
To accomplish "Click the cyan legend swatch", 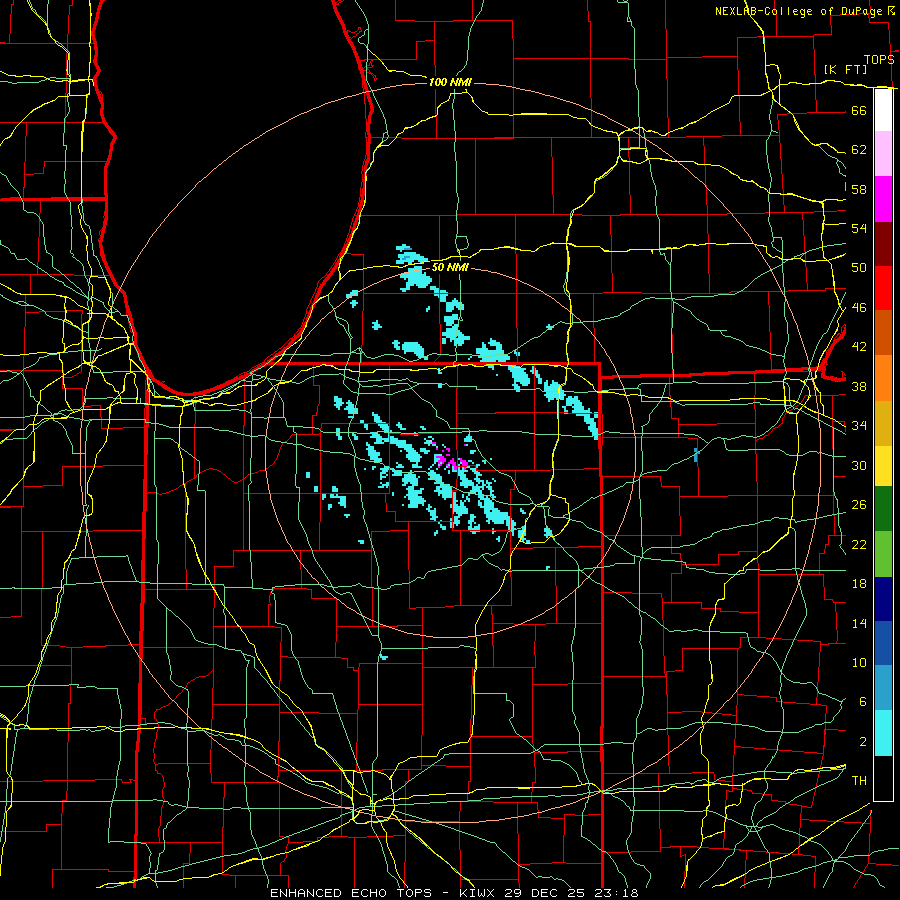I will click(x=883, y=733).
